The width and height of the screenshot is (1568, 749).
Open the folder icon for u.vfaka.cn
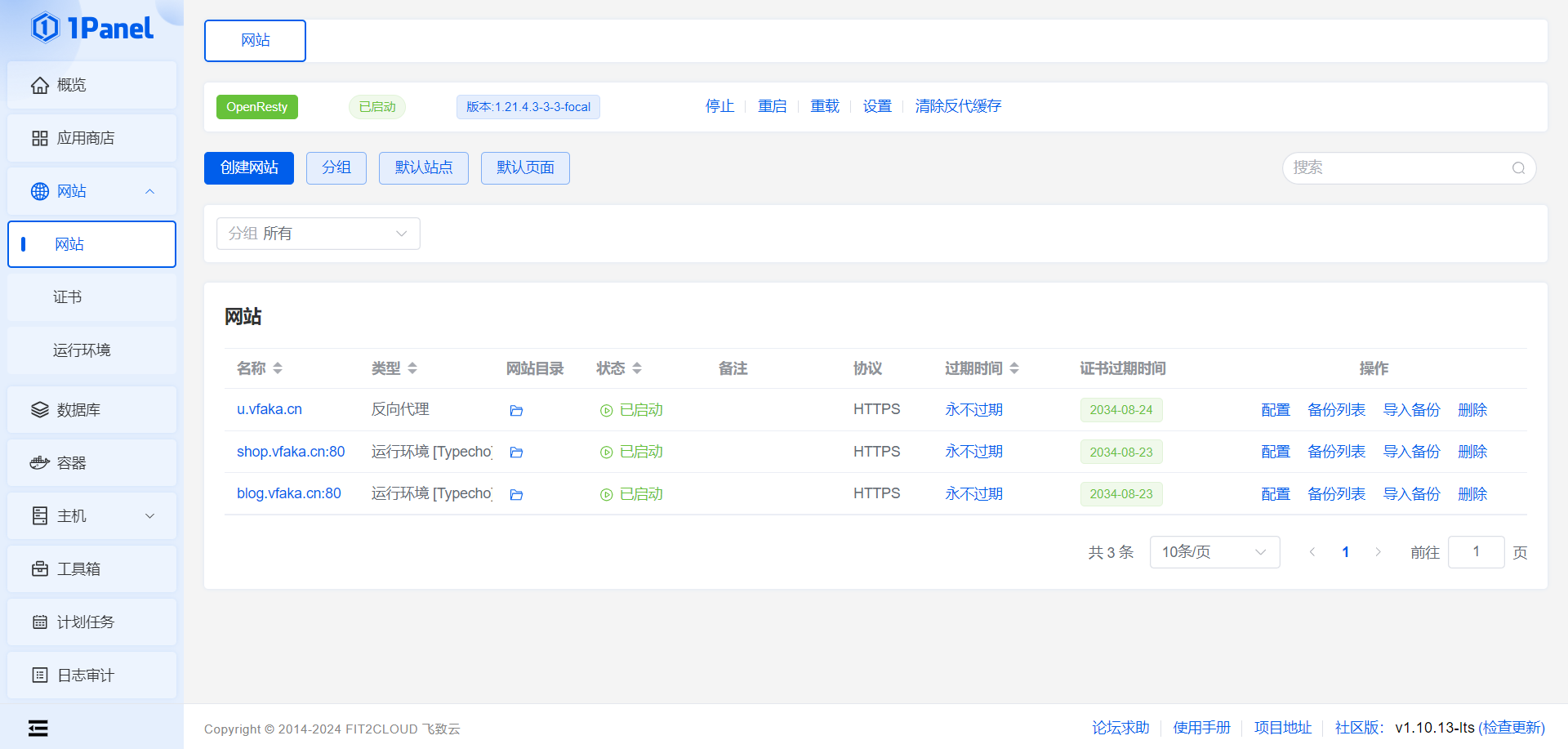click(x=516, y=410)
